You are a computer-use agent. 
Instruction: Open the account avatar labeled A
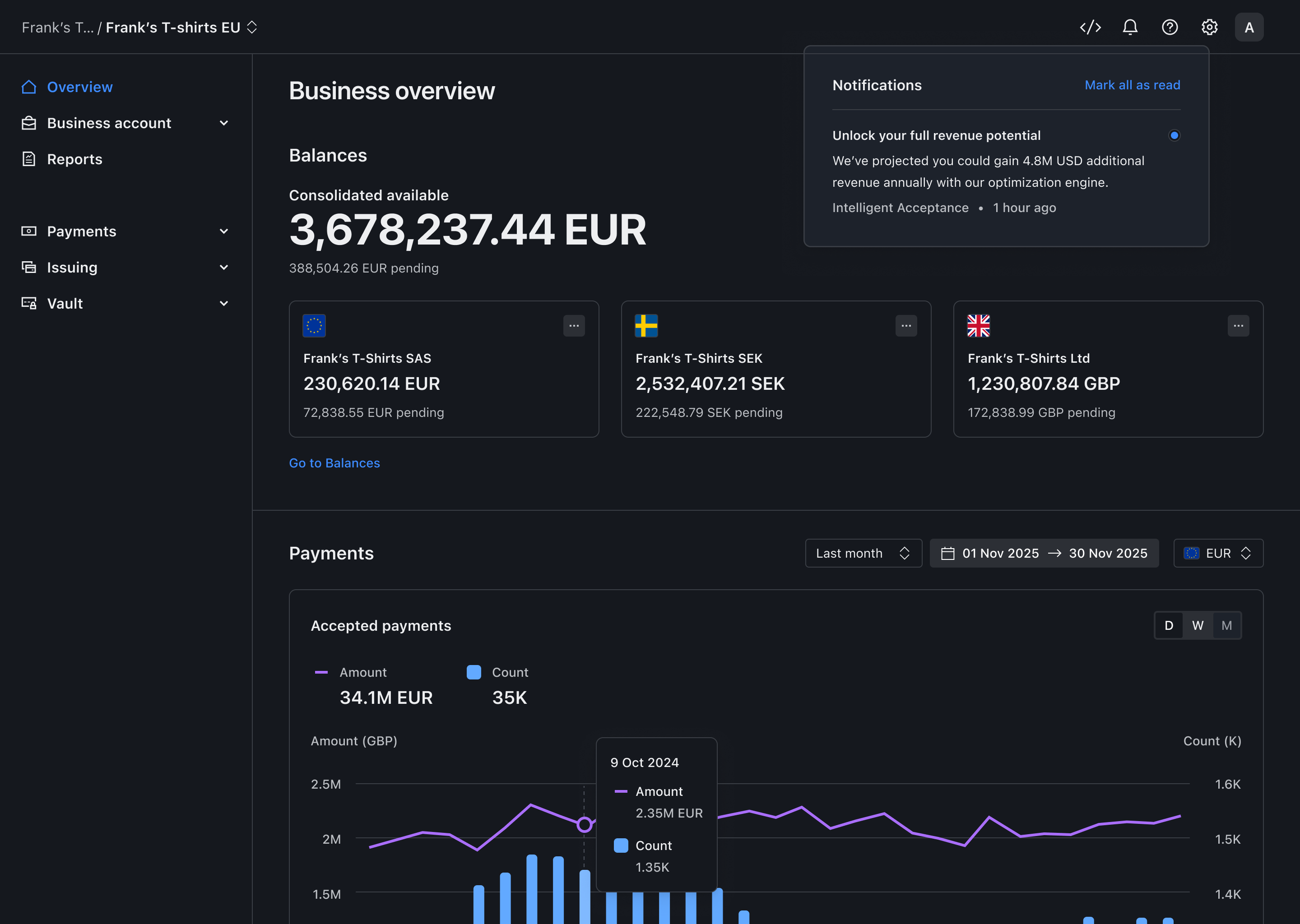[x=1249, y=28]
